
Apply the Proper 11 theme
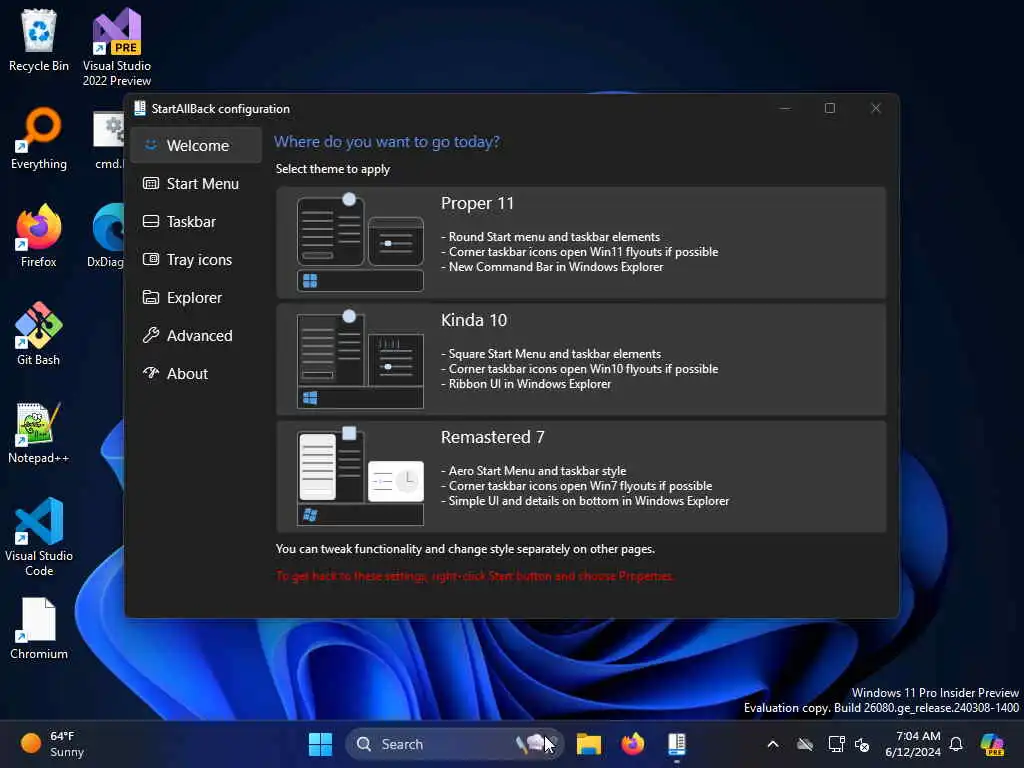581,242
